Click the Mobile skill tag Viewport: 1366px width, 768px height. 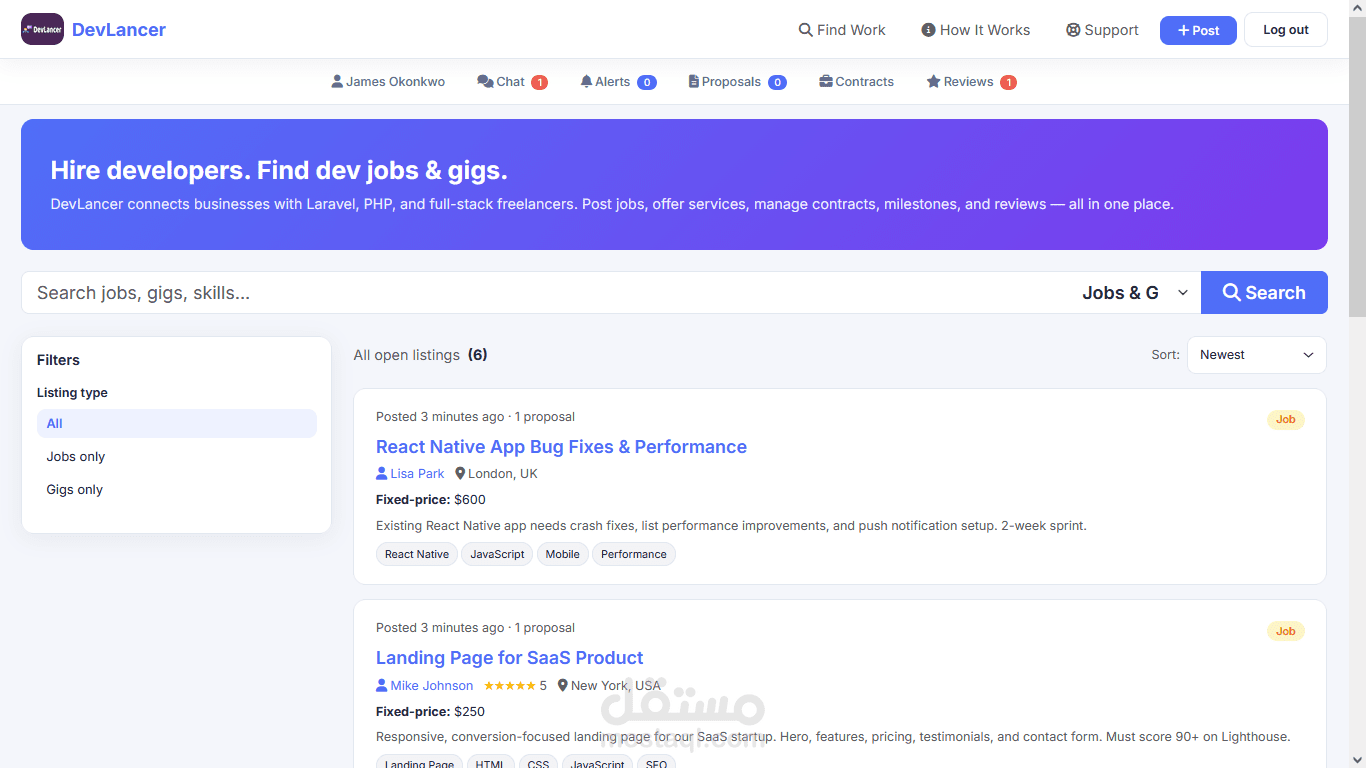pyautogui.click(x=562, y=554)
